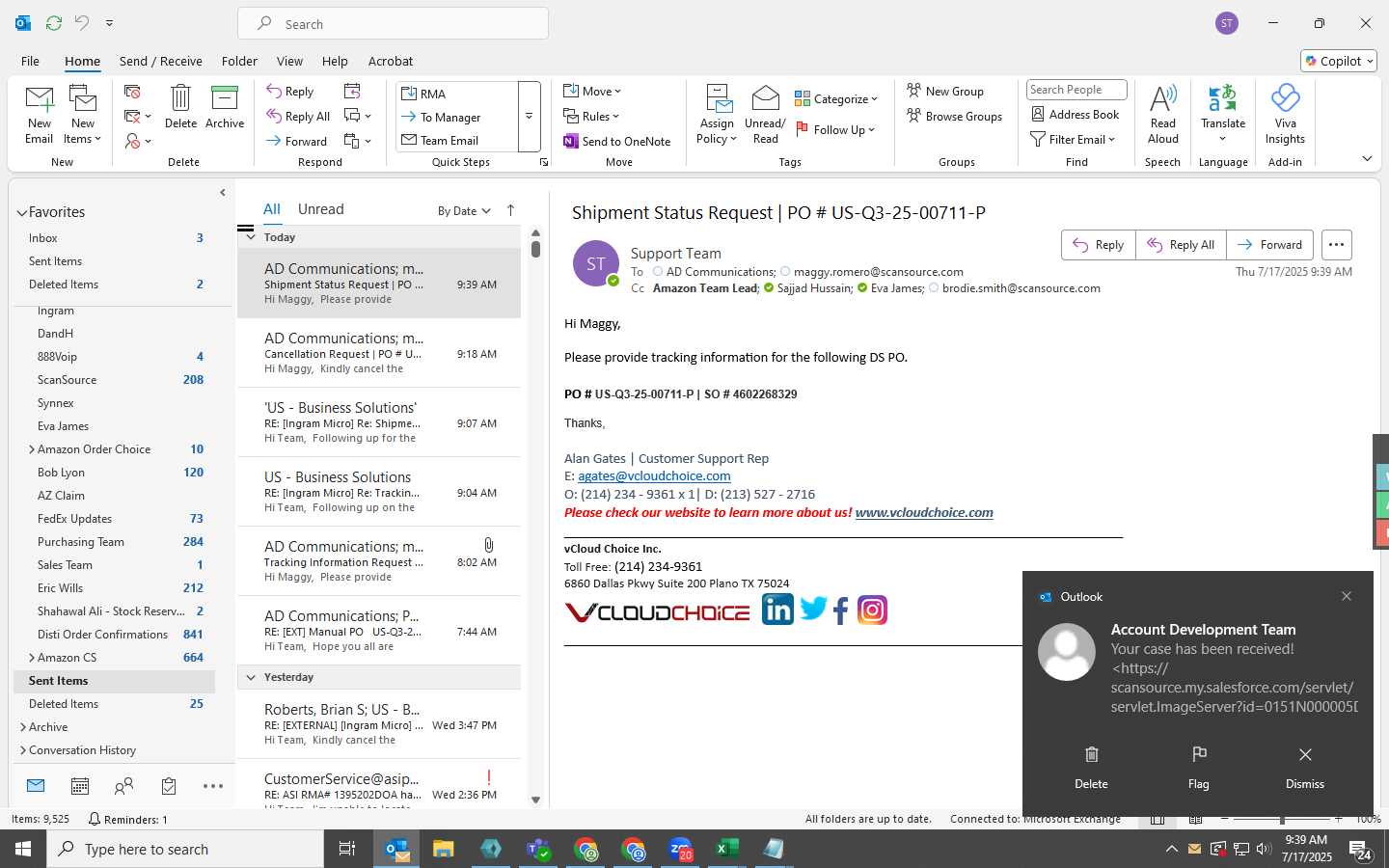Open the Follow Up dropdown
This screenshot has width=1389, height=868.
(835, 129)
